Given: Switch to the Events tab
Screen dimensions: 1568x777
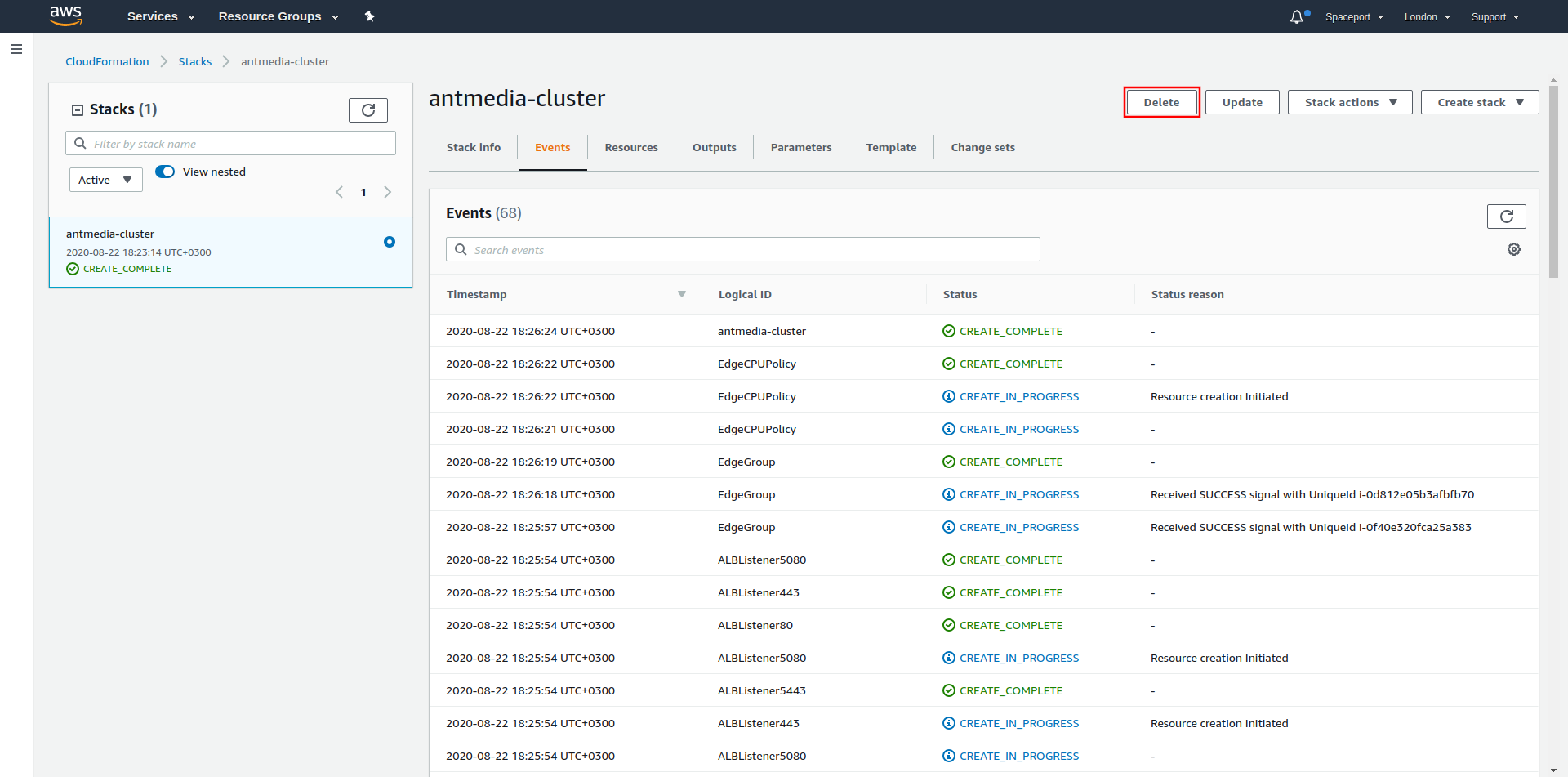Looking at the screenshot, I should click(x=553, y=148).
